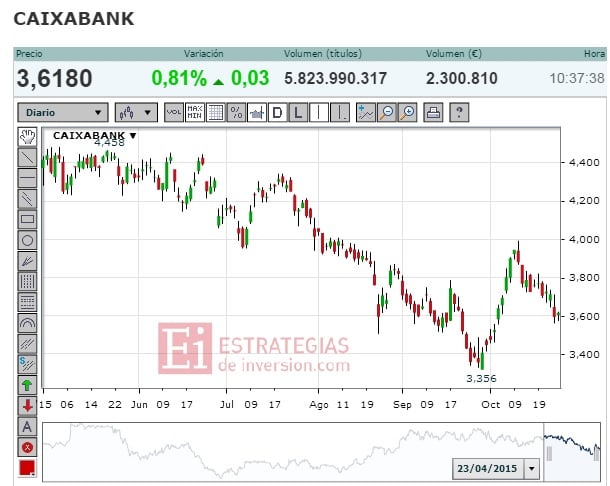Toggle the L logarithmic scale button
610x486 pixels.
[x=298, y=112]
